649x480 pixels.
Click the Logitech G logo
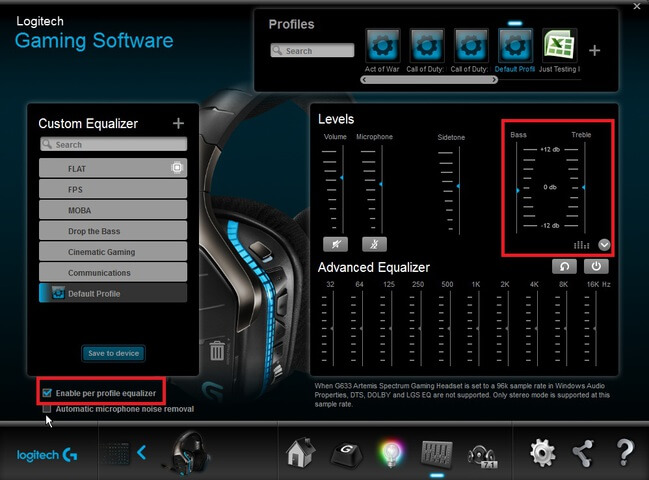(x=47, y=455)
